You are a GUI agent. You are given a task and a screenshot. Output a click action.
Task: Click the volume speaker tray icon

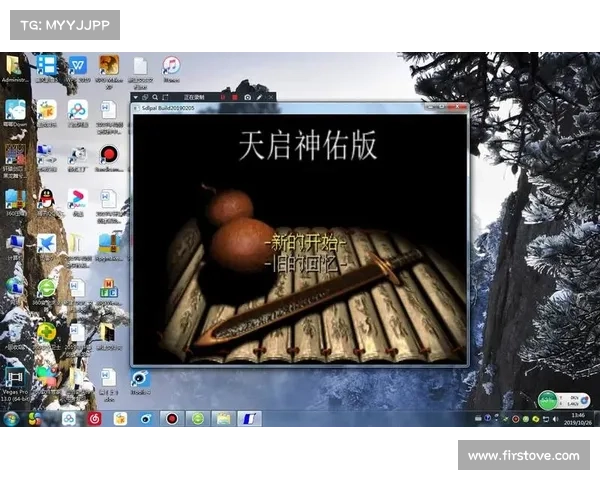click(x=555, y=419)
